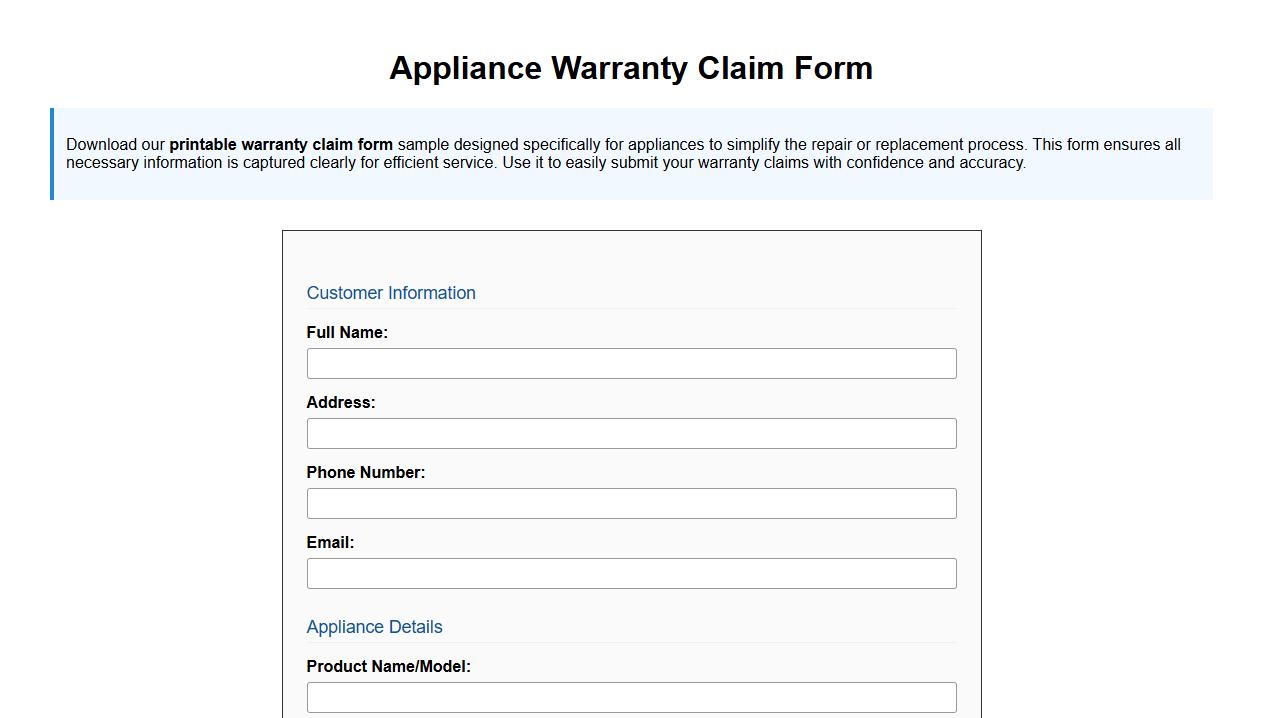Click the Product Name/Model label
Viewport: 1263px width, 718px height.
pos(389,666)
